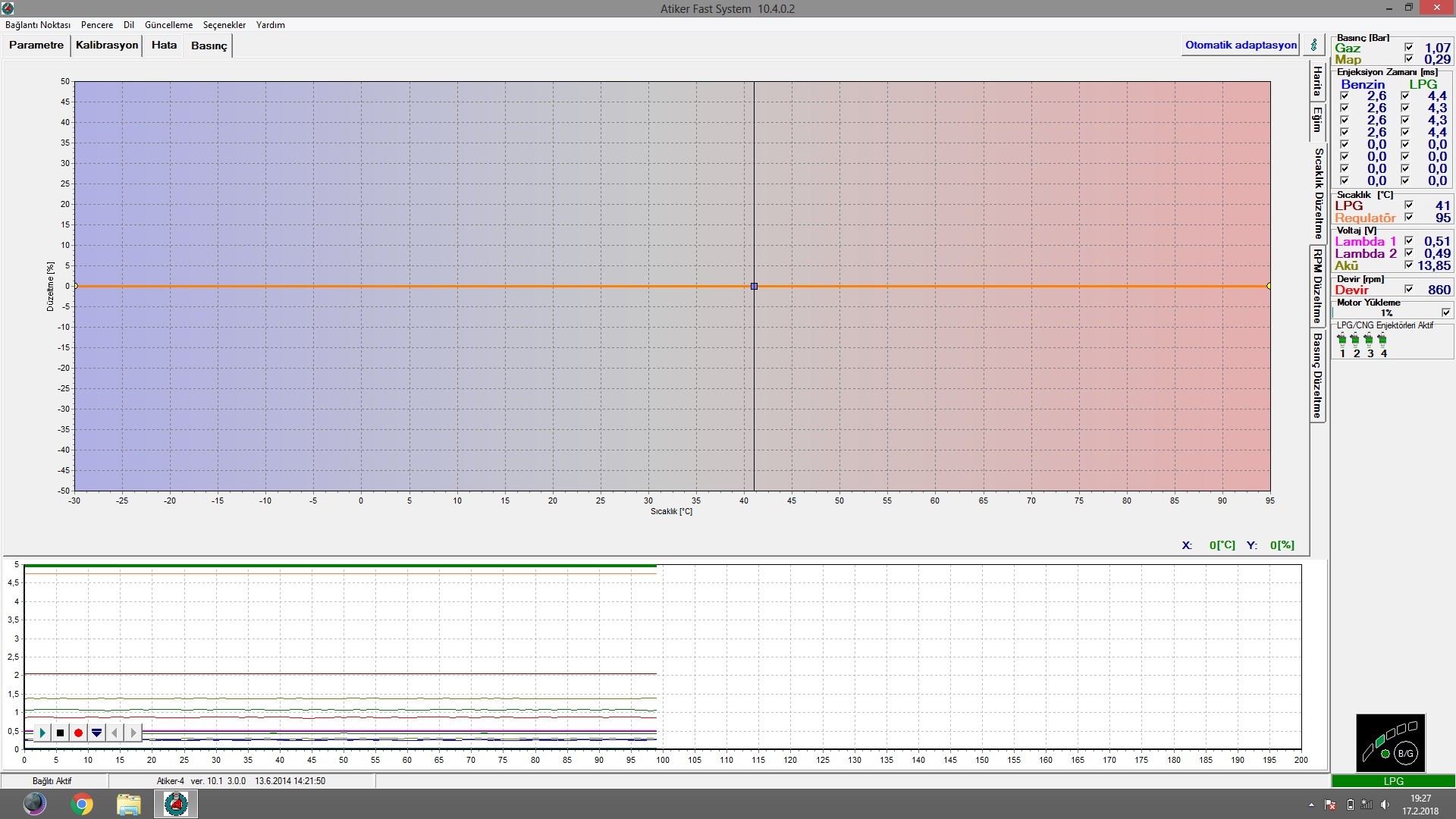Switch to the Basınç tab

coord(209,46)
